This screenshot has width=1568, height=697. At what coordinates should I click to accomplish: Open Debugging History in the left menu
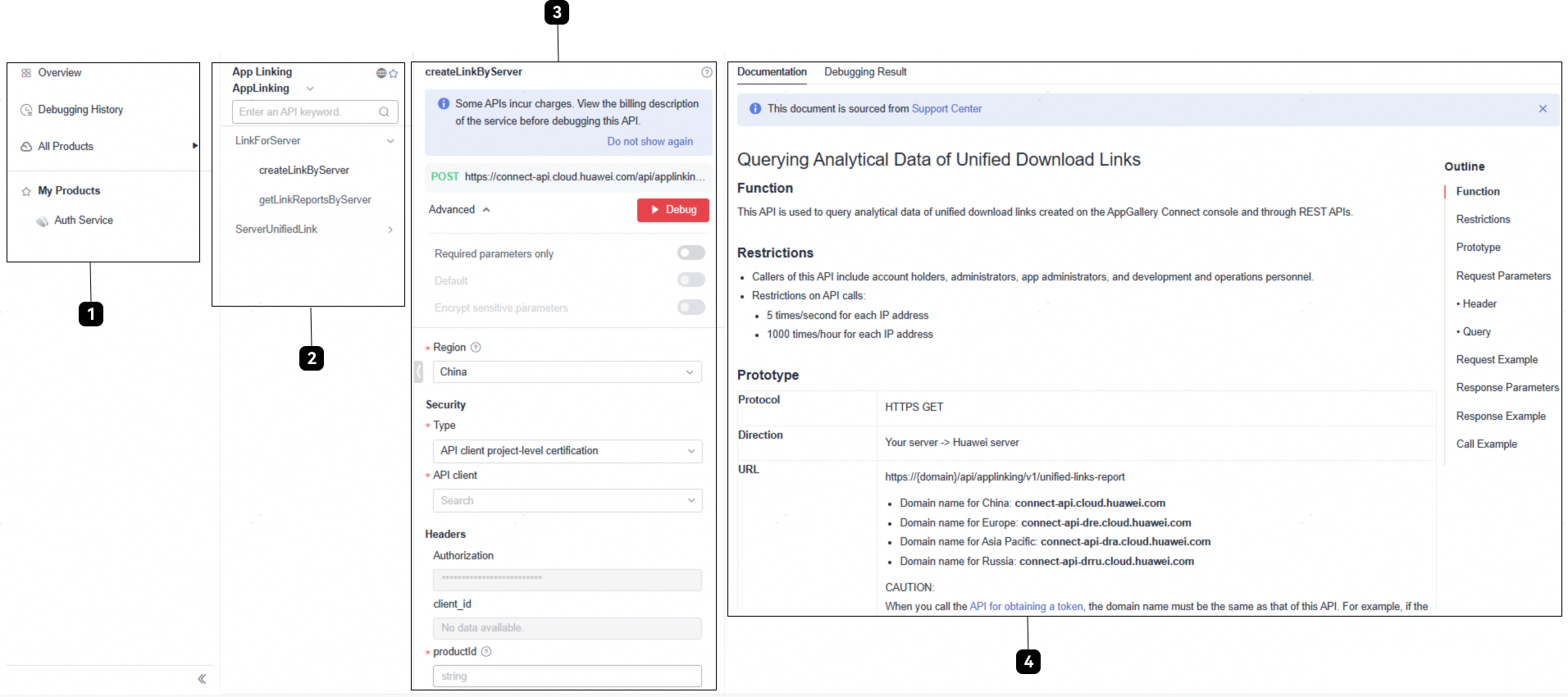coord(80,110)
